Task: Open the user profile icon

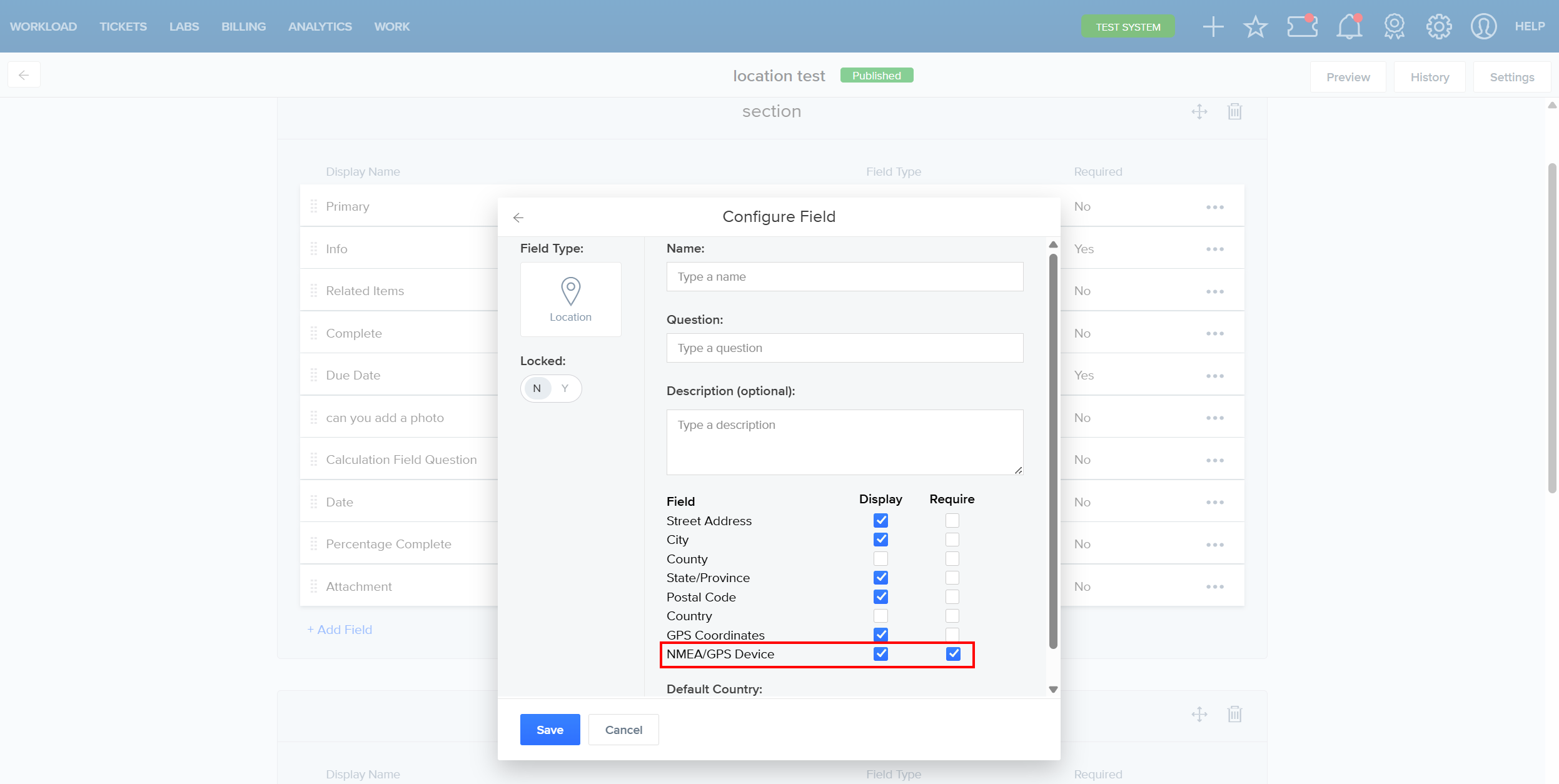Action: tap(1483, 27)
